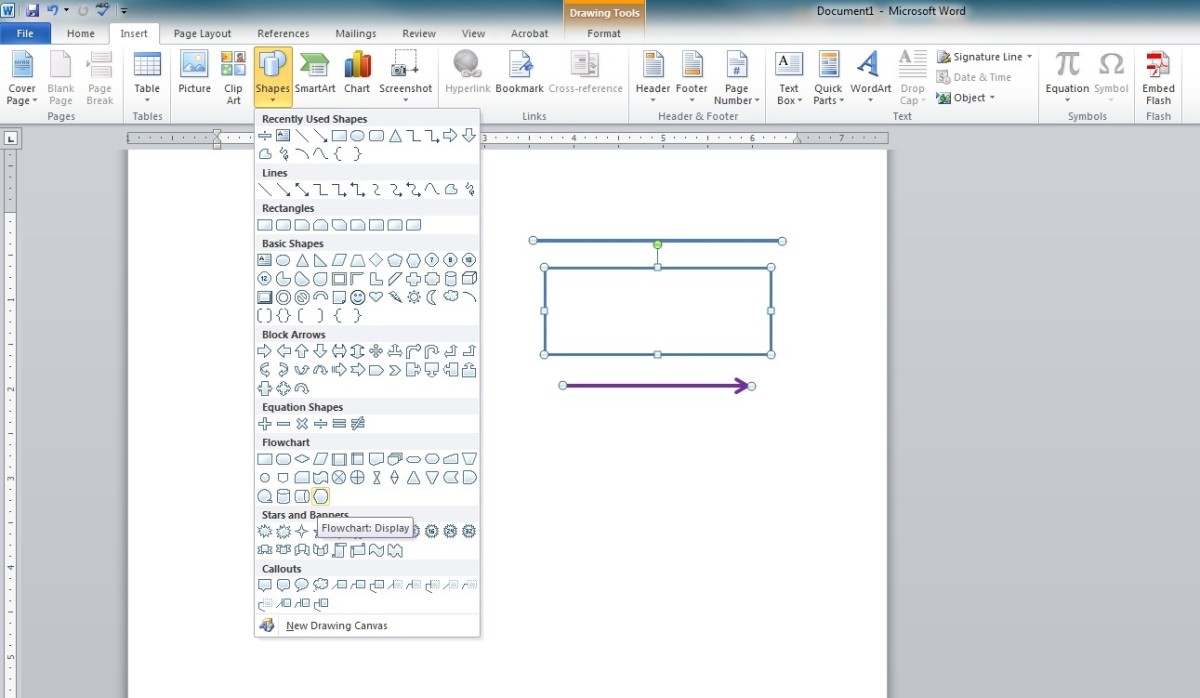Open the Equation tool
1200x698 pixels.
pyautogui.click(x=1066, y=70)
